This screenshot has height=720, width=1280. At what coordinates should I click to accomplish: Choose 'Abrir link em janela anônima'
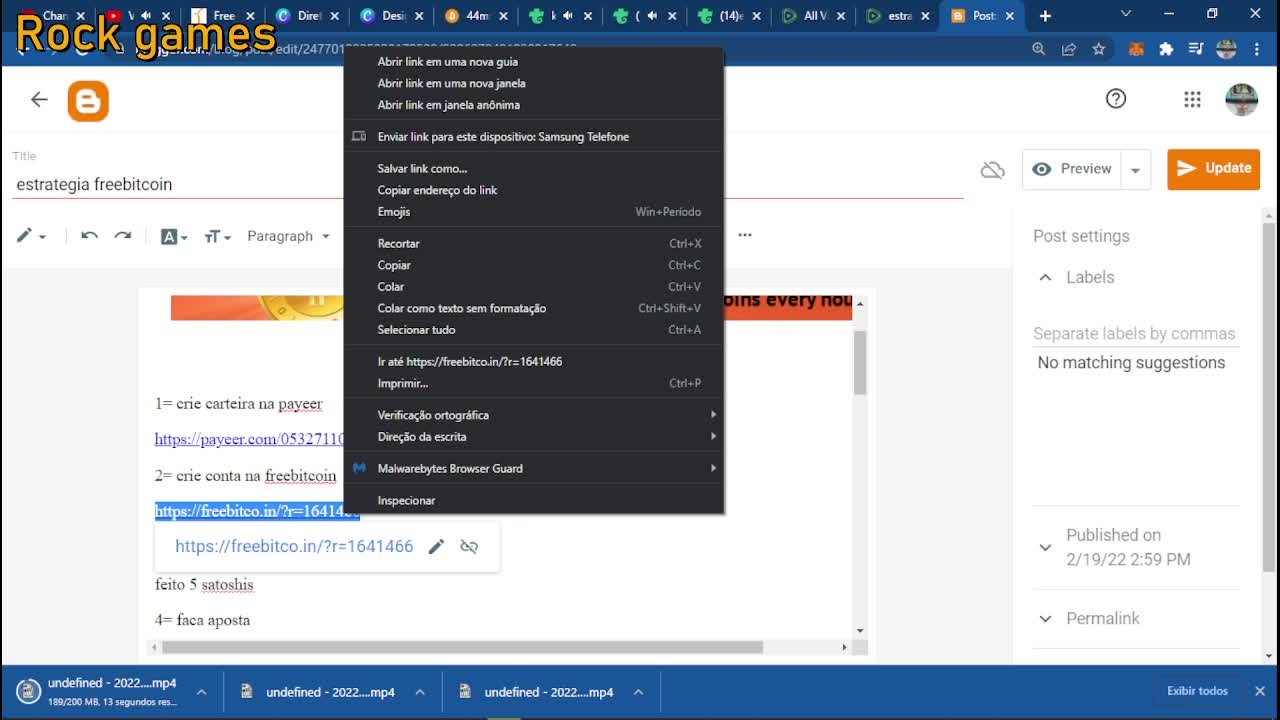533,105
